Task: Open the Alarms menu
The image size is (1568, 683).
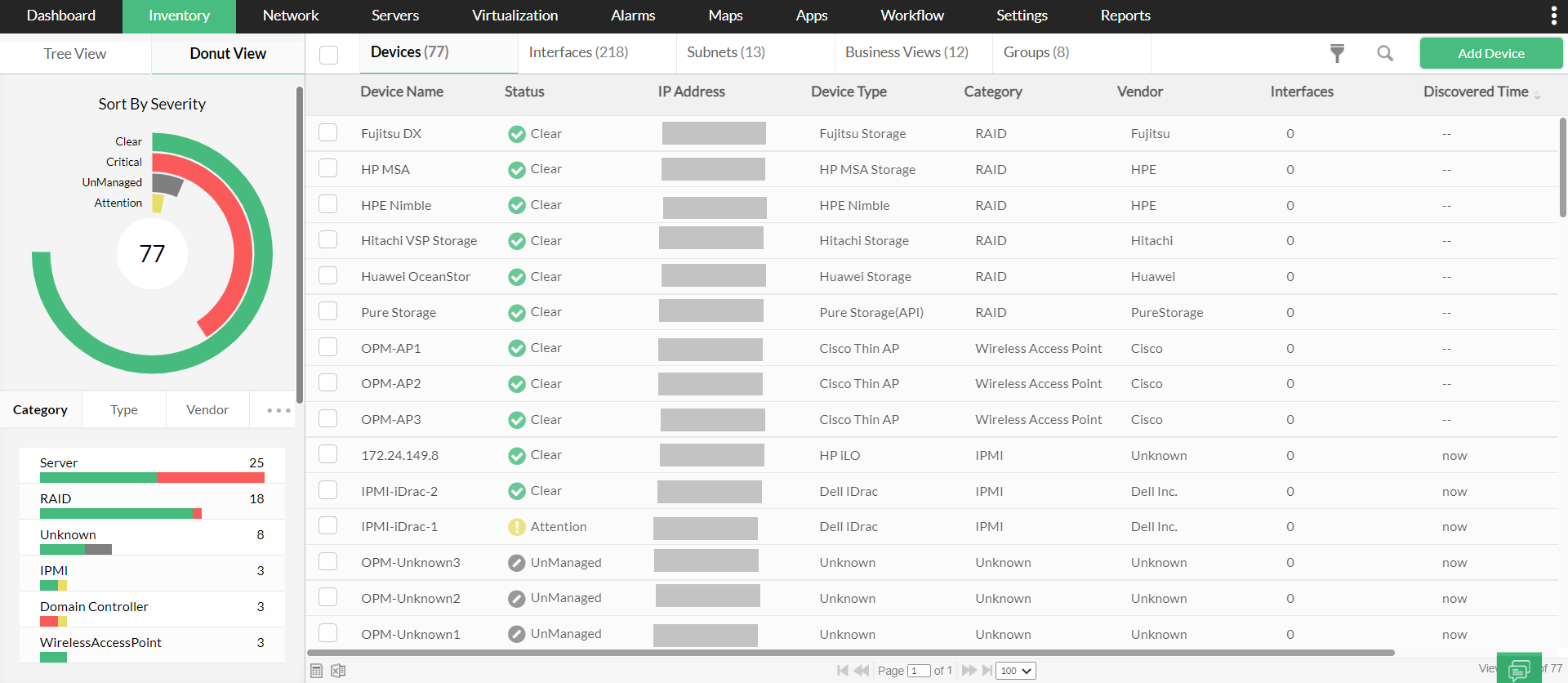Action: click(633, 16)
